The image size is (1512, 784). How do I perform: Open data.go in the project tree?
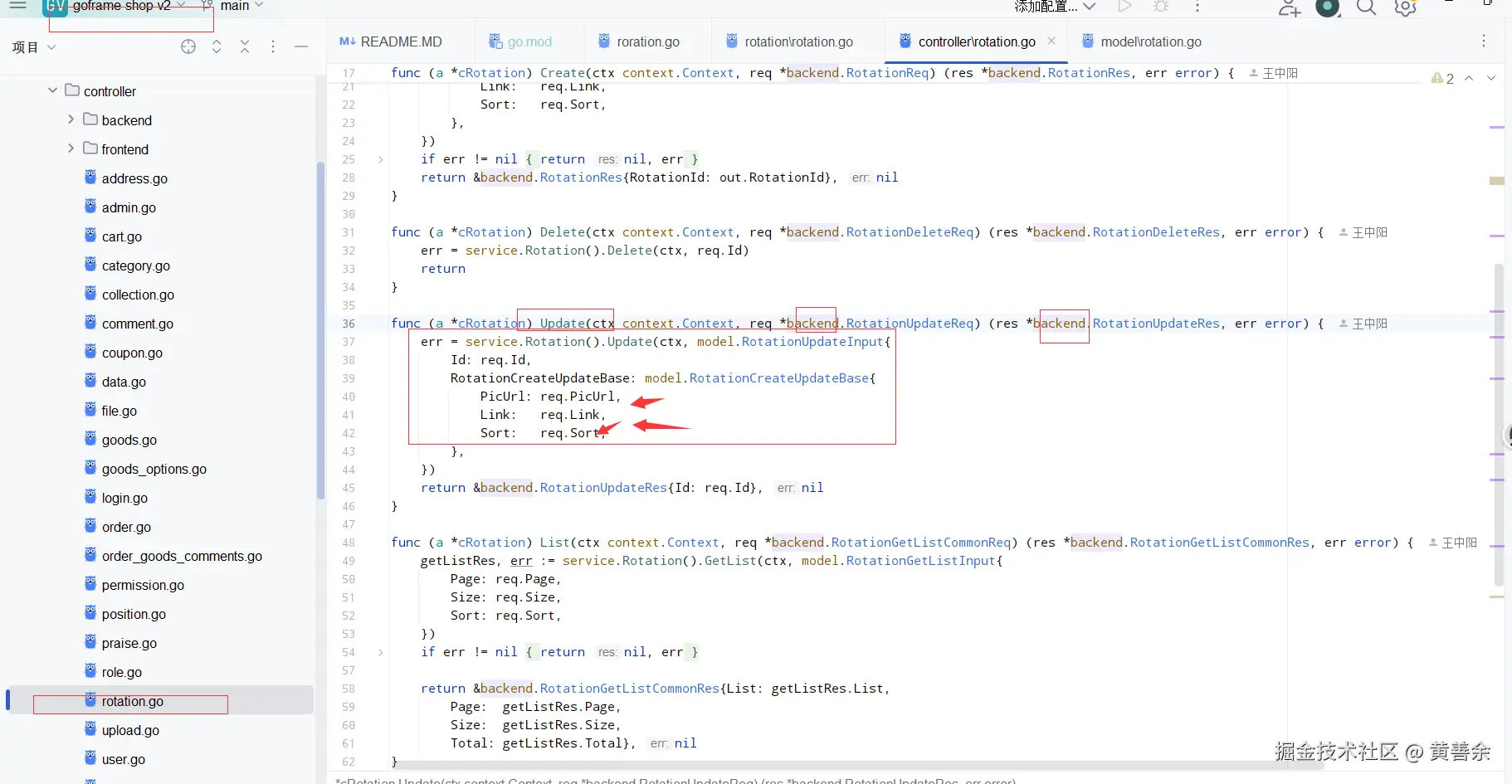124,382
